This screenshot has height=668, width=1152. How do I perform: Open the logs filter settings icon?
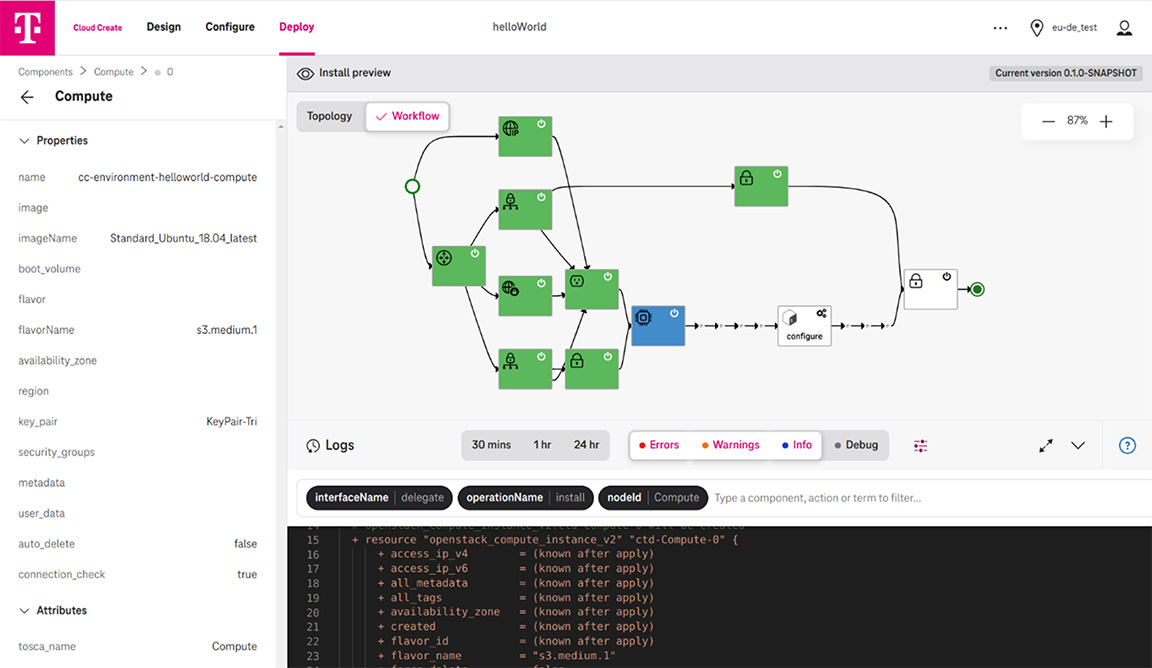(x=920, y=446)
